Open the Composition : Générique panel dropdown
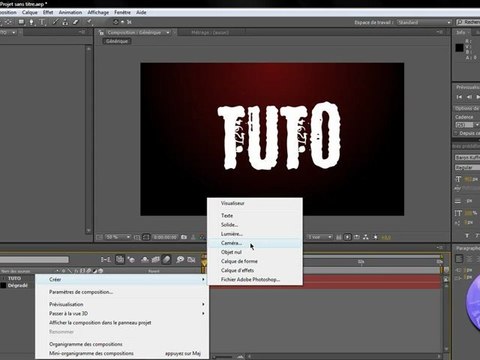The width and height of the screenshot is (480, 360). (x=168, y=33)
